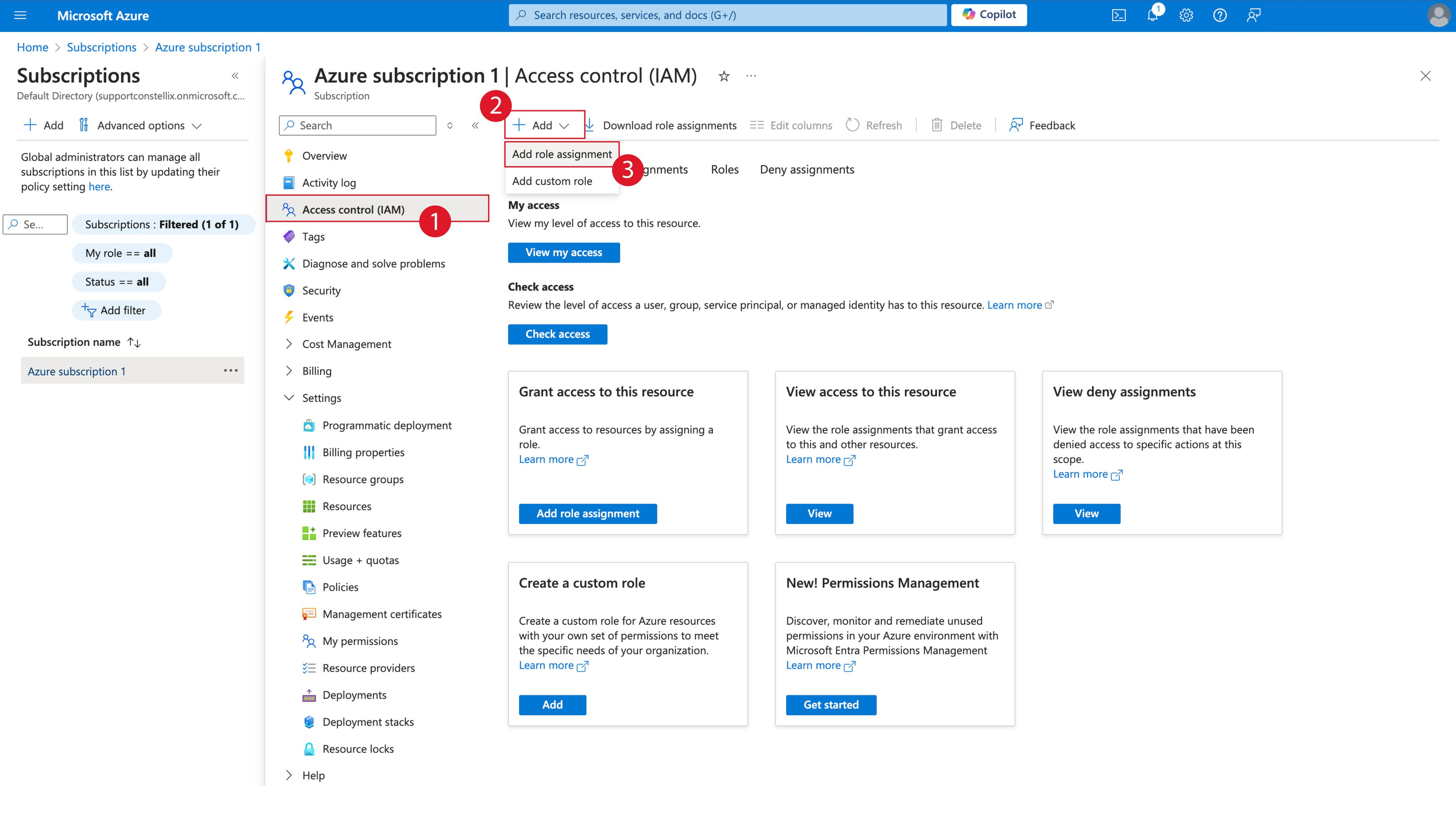Viewport: 1456px width, 836px height.
Task: Open the notifications bell
Action: point(1152,16)
